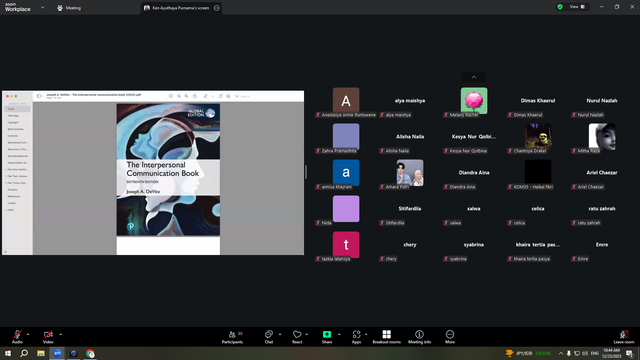Select Brief Contents in PDF outline

pos(16,129)
